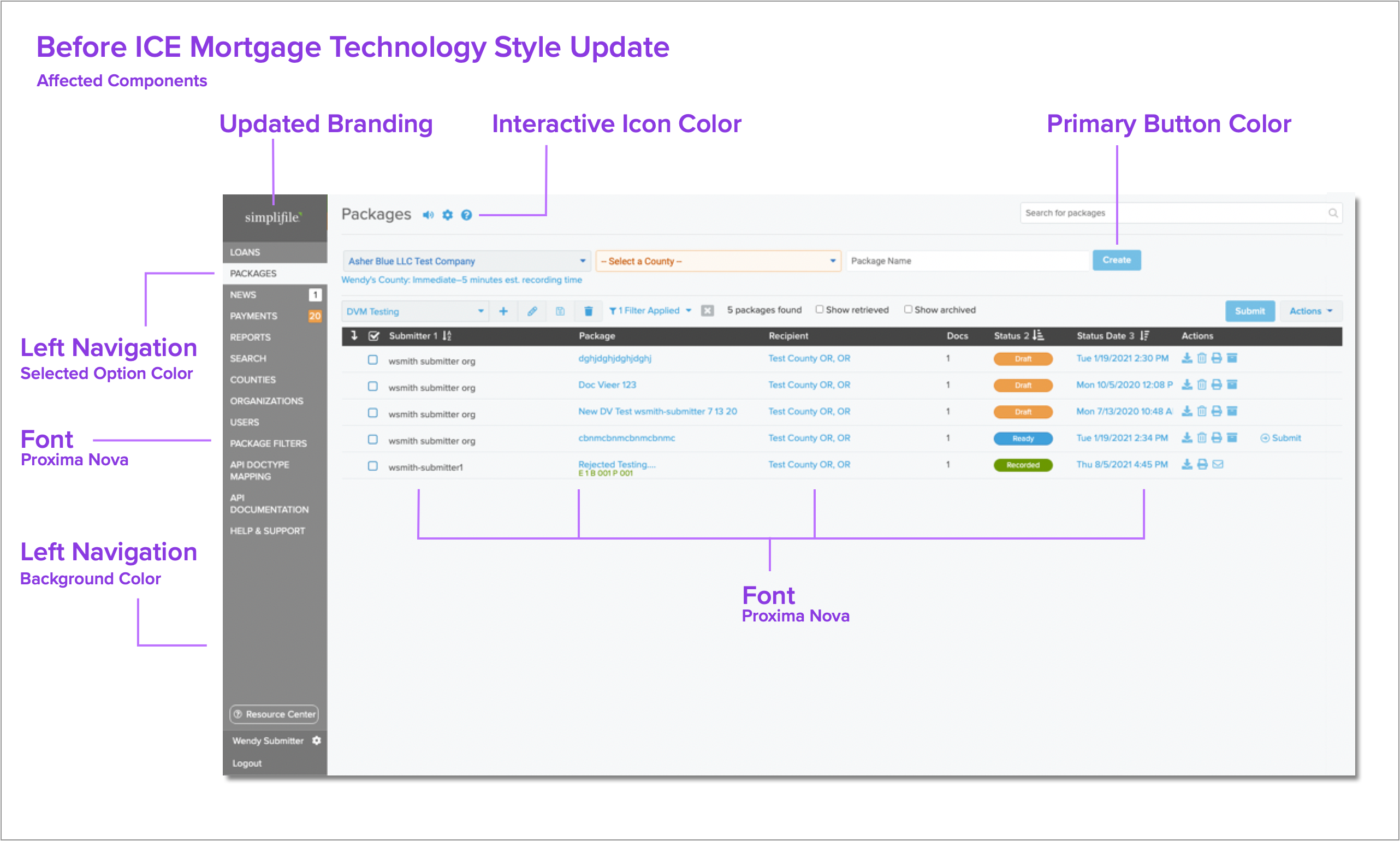Image resolution: width=1400 pixels, height=841 pixels.
Task: Expand the 1 Filter Applied dropdown
Action: 650,311
